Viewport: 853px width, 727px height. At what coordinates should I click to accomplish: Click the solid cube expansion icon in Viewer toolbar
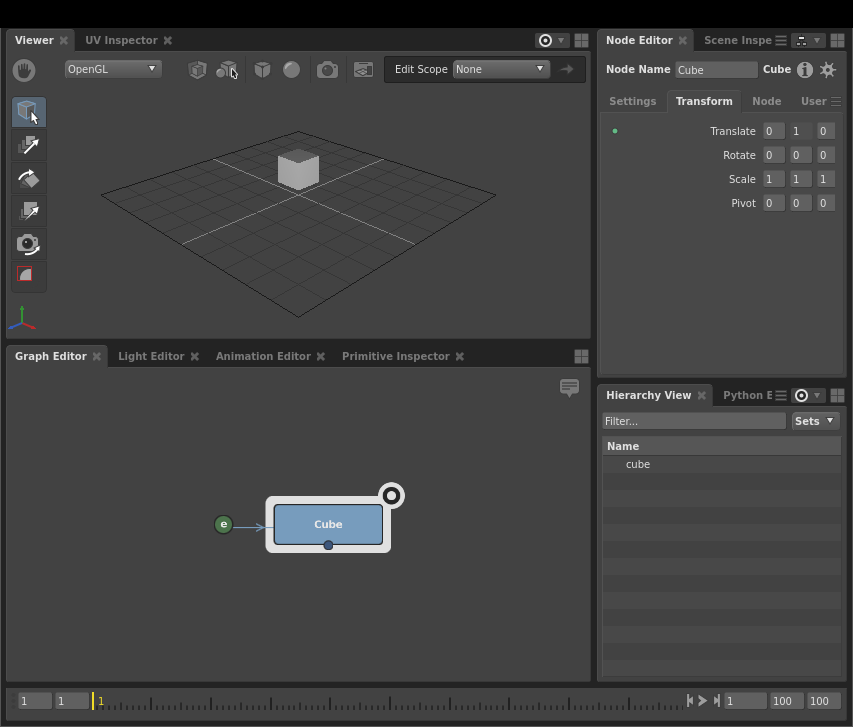[x=263, y=70]
